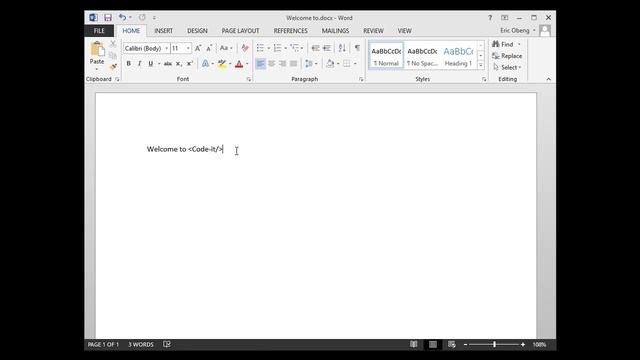640x360 pixels.
Task: Clear all formatting with the eraser icon
Action: (x=244, y=48)
